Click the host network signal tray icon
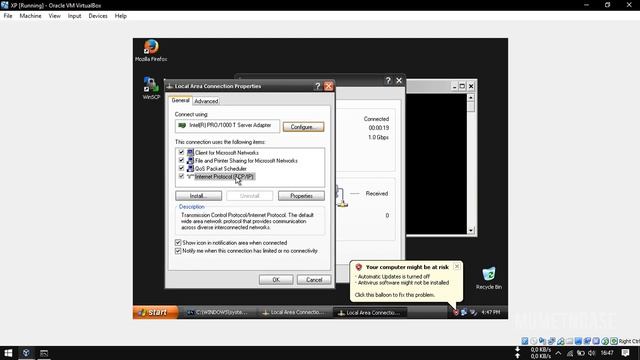The height and width of the screenshot is (360, 640). pyautogui.click(x=570, y=353)
